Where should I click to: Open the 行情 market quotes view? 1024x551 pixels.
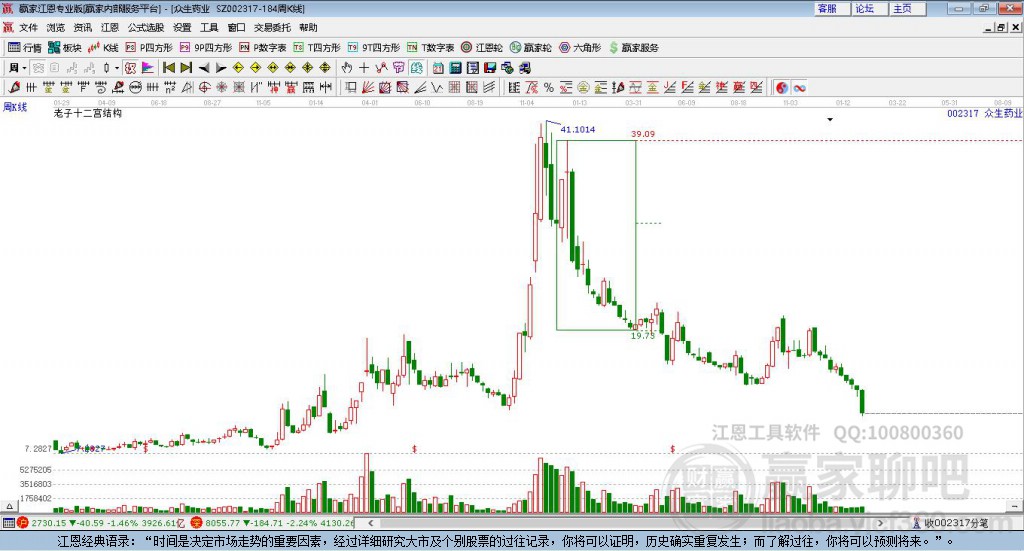click(24, 48)
